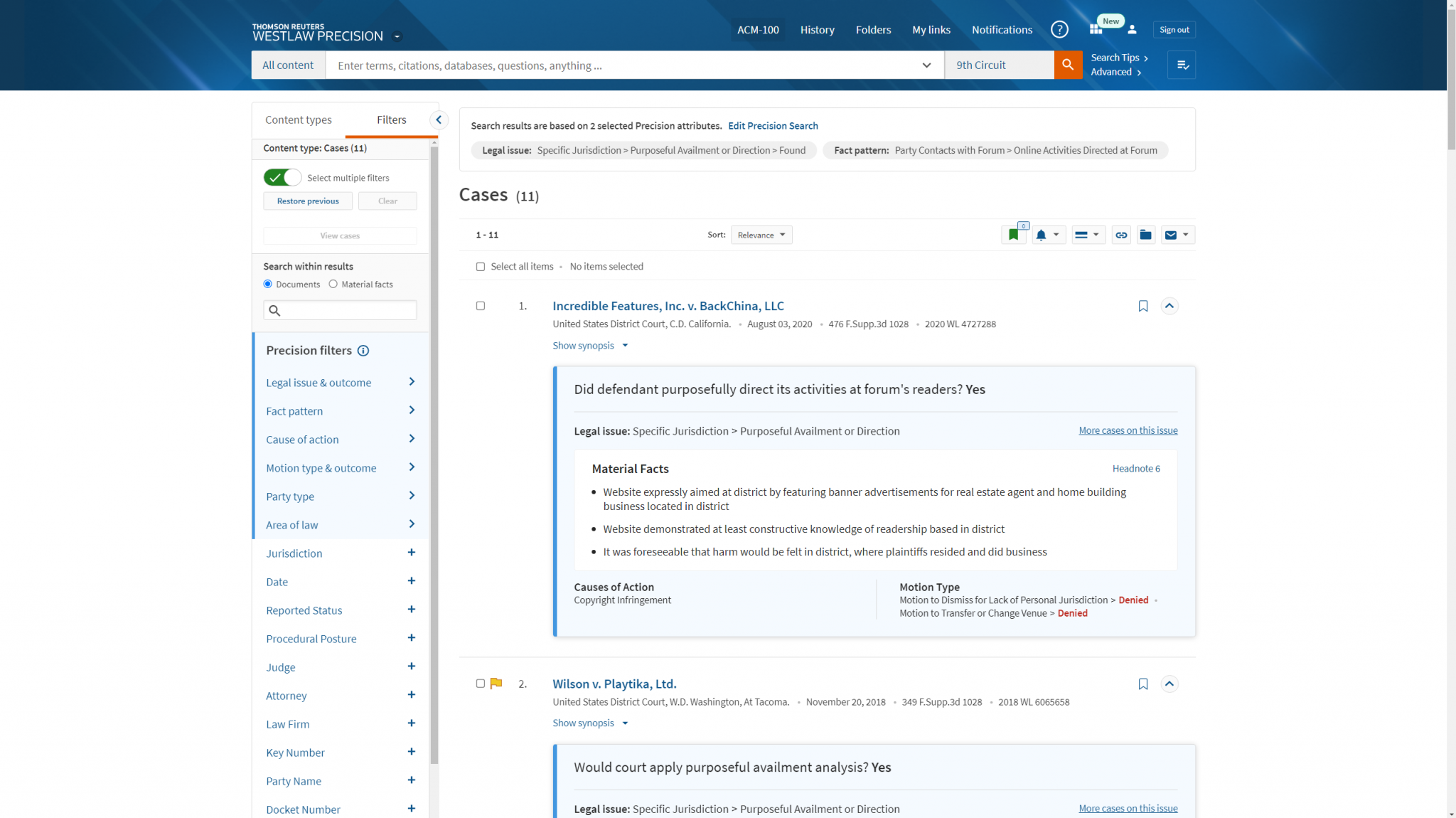1456x818 pixels.
Task: Click the filter panel vertical scrollbar
Action: (434, 455)
